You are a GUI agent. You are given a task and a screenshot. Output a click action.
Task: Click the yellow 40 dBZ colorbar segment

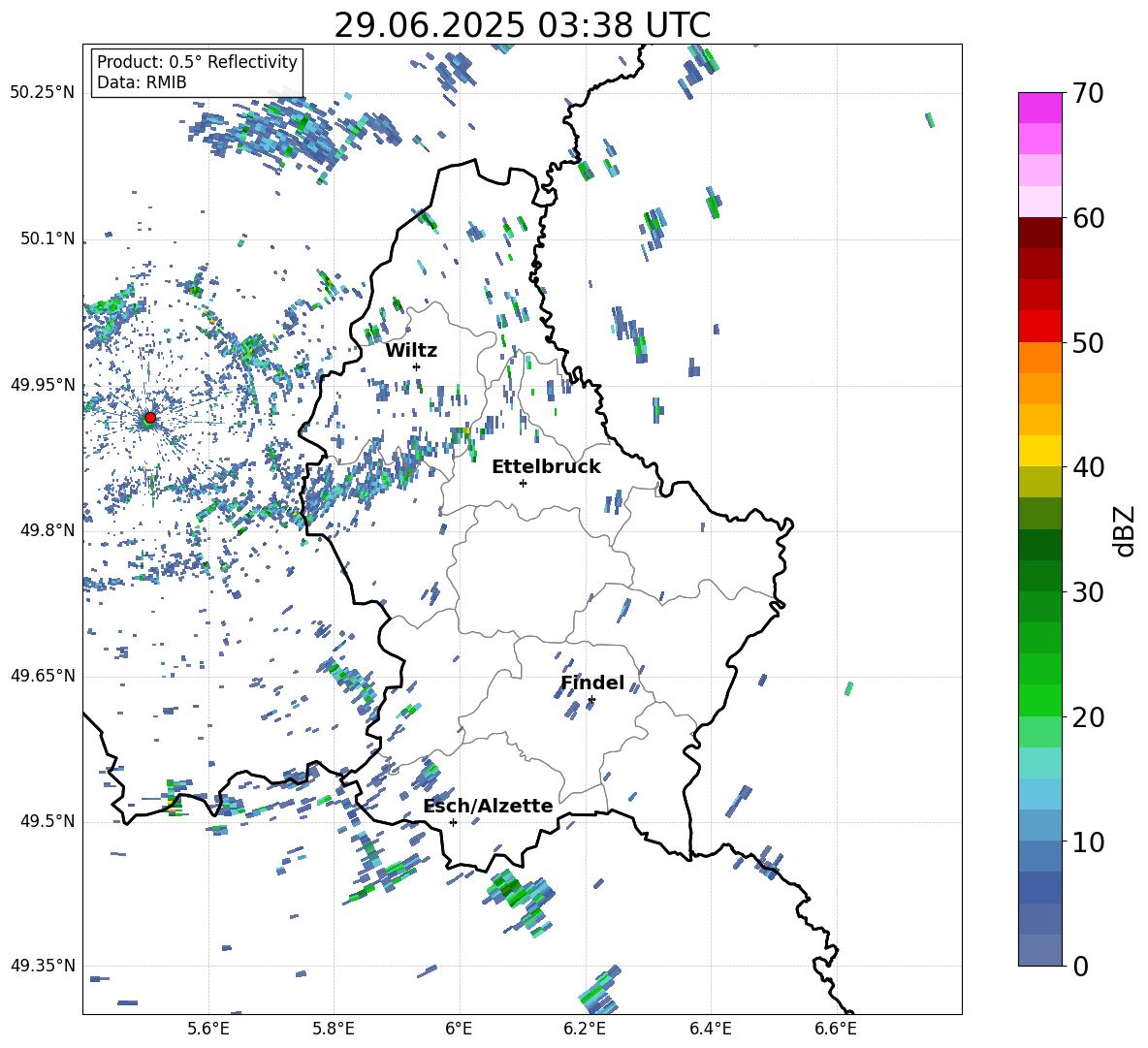1039,451
